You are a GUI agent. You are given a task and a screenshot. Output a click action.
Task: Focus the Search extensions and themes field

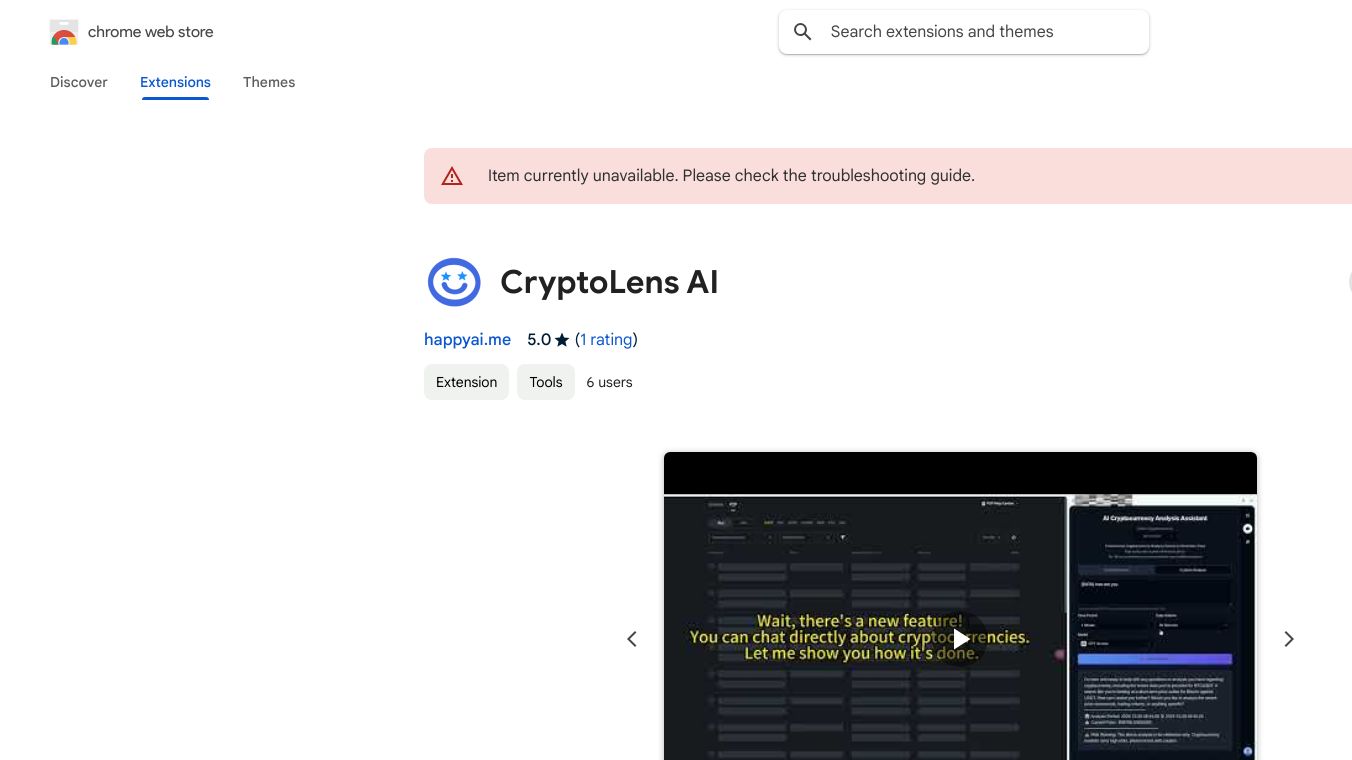[964, 32]
